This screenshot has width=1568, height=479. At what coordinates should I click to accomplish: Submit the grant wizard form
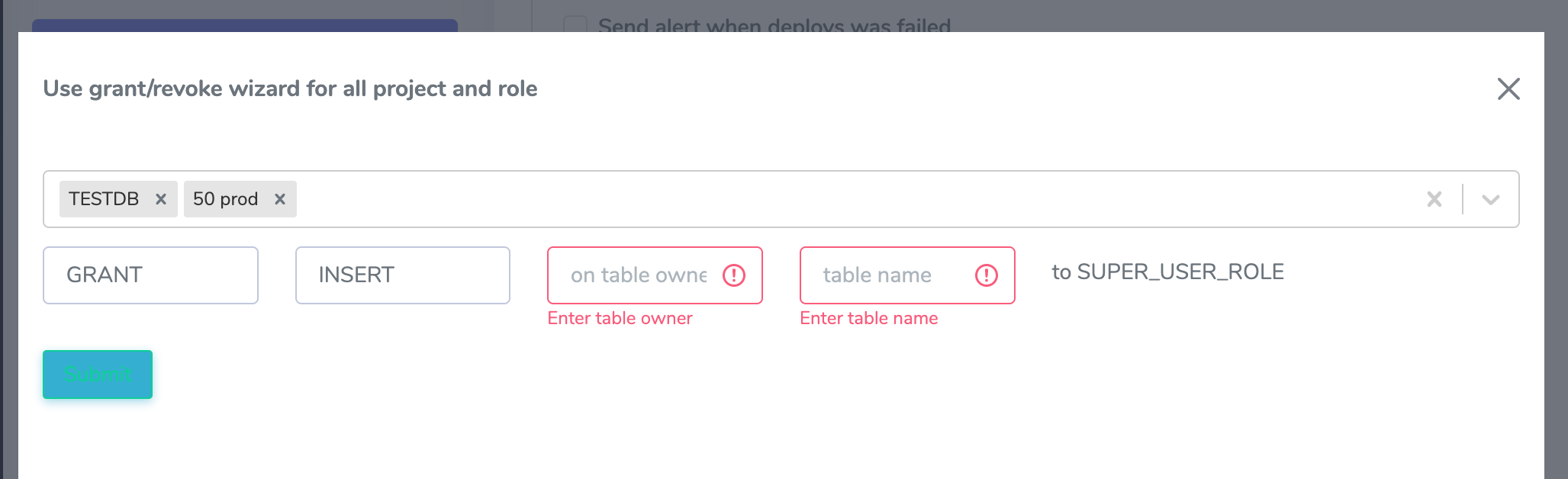click(x=98, y=375)
